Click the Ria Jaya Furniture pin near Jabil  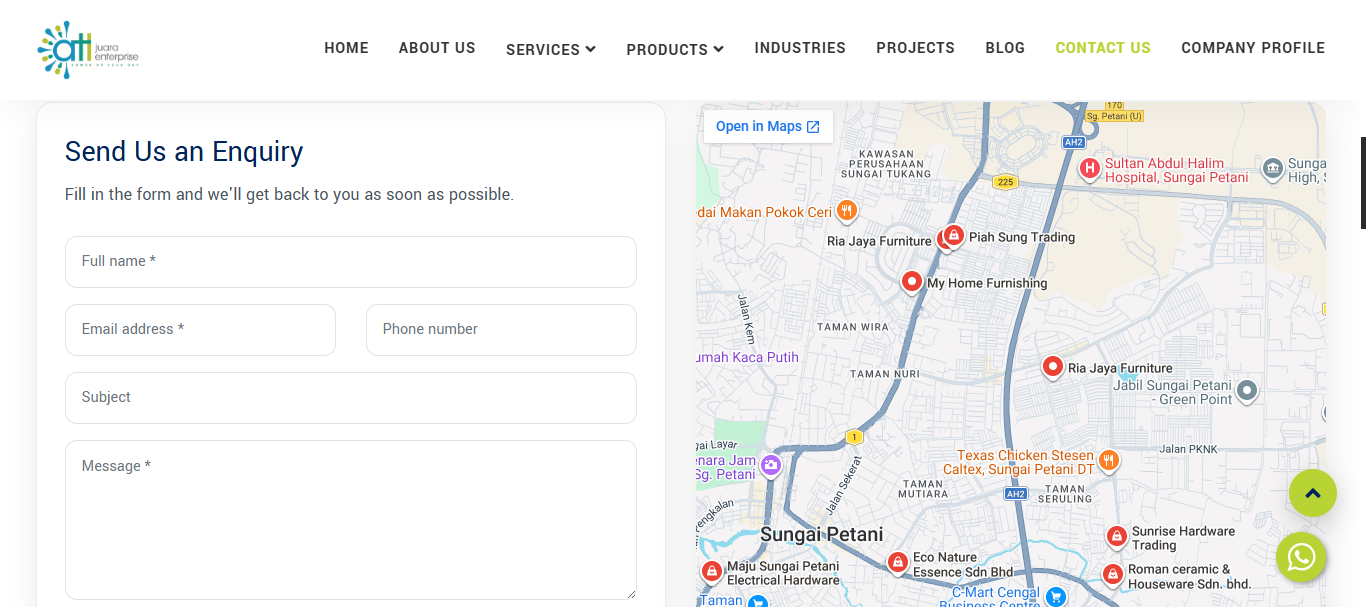coord(1052,367)
